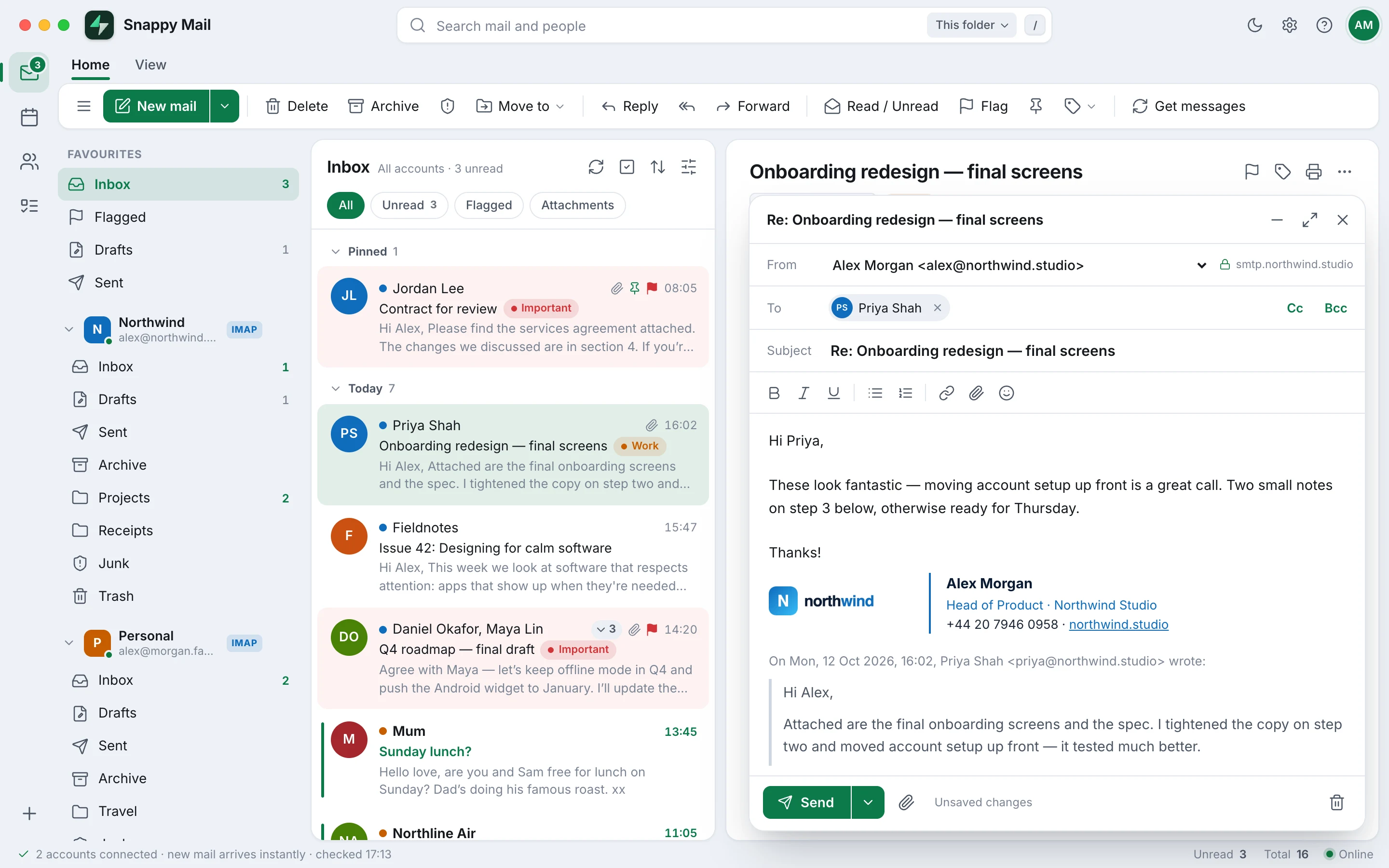Open northwind.studio signature link

click(1118, 624)
